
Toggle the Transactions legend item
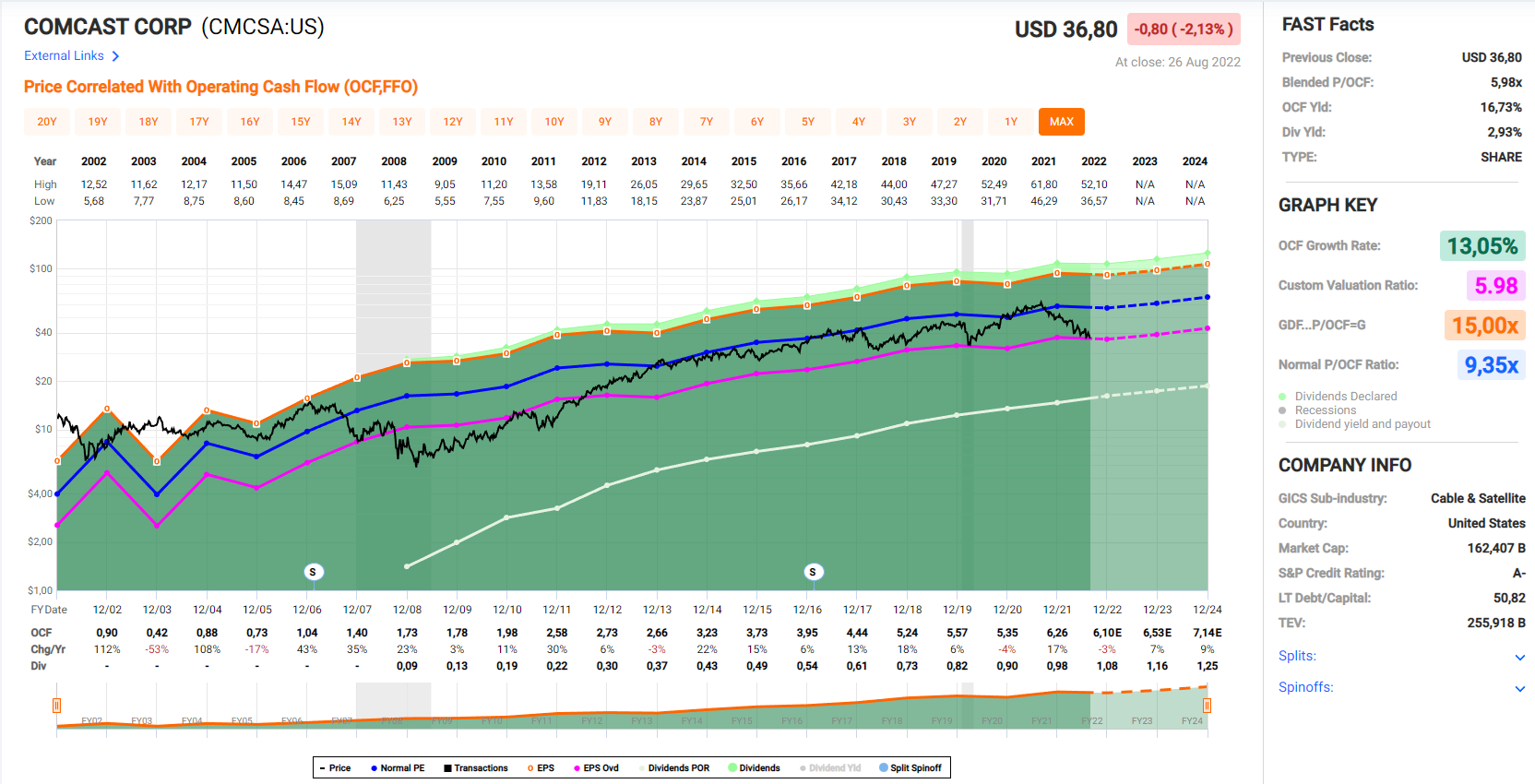click(x=475, y=767)
